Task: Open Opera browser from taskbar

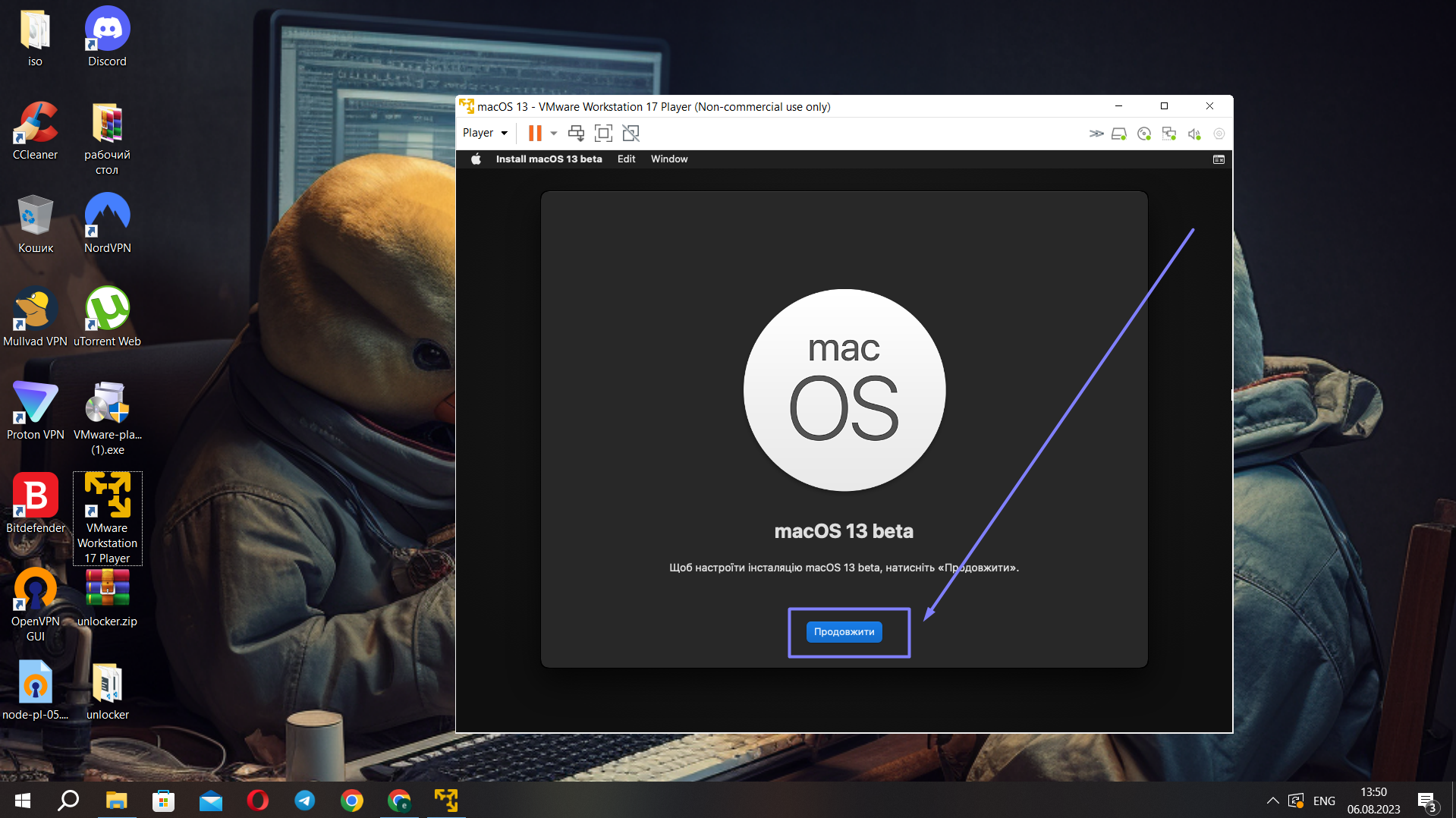Action: (x=257, y=801)
